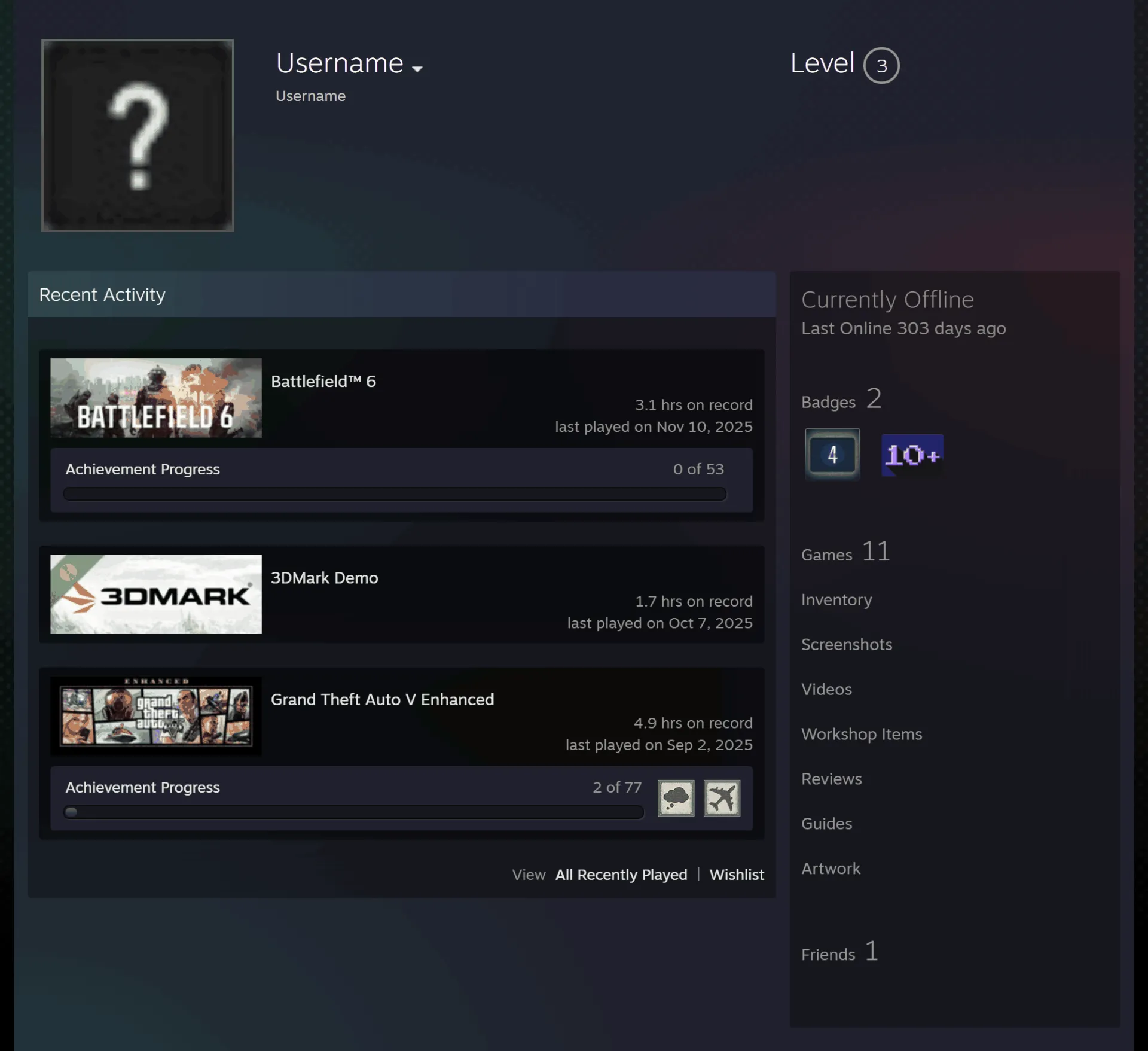Click the Level 3 circle badge
This screenshot has height=1051, width=1148.
coord(881,65)
